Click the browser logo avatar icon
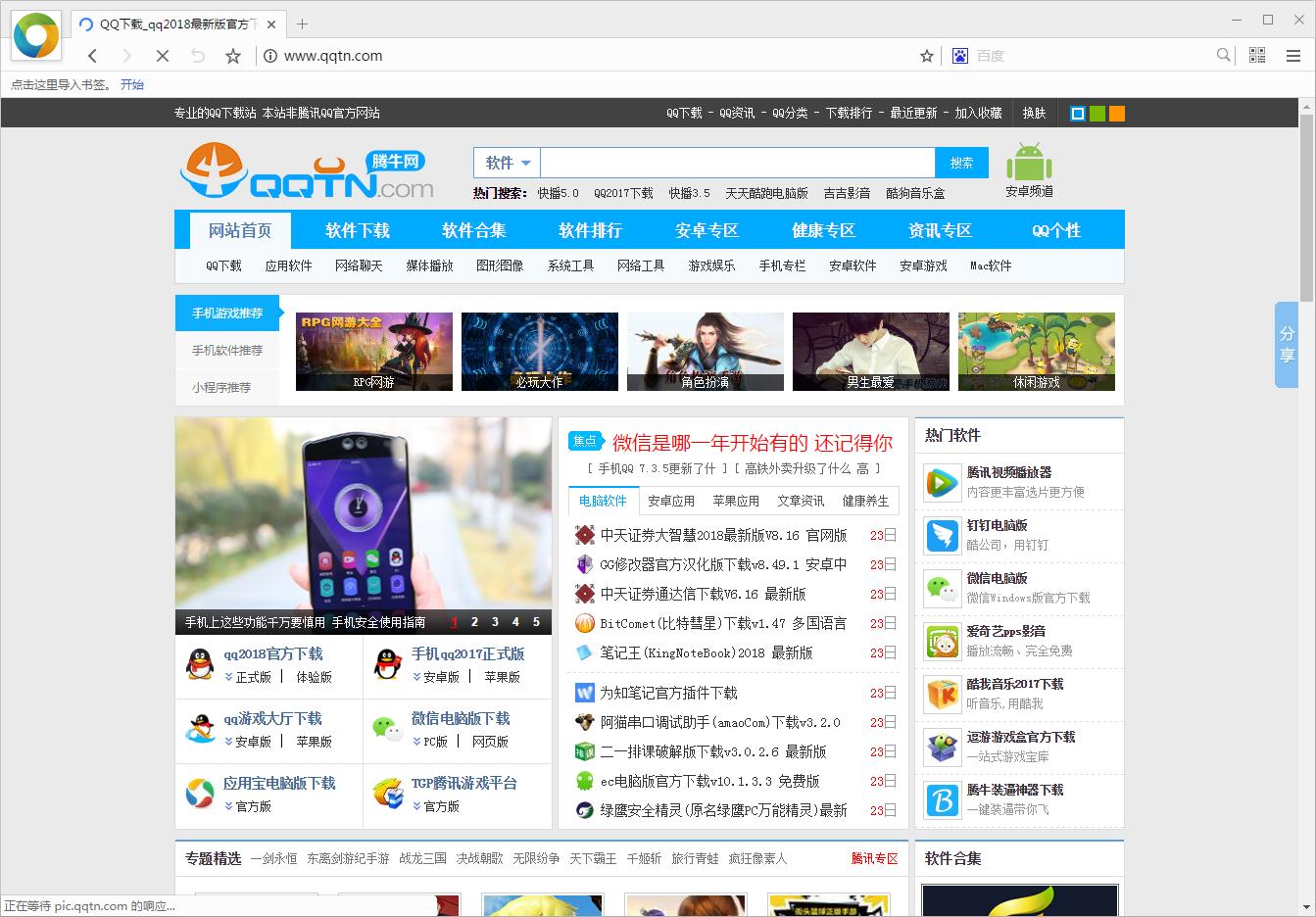 pos(37,35)
